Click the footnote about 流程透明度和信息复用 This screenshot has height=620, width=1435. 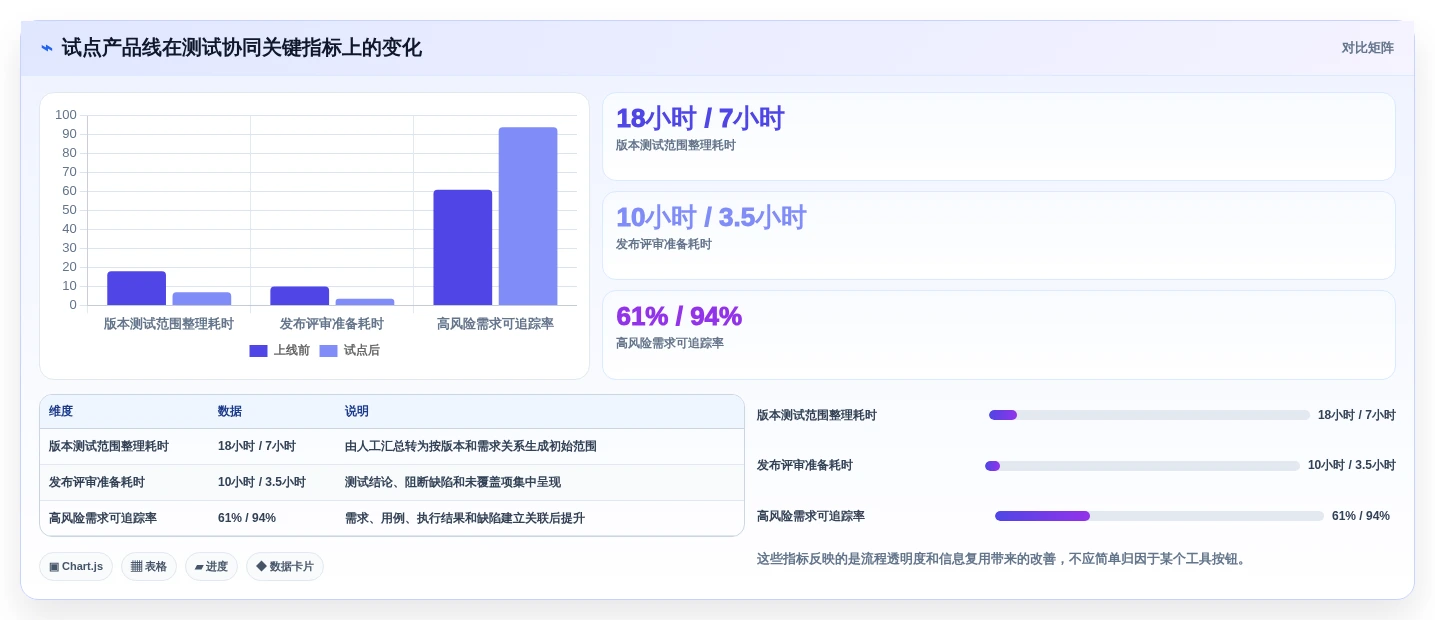(1003, 559)
